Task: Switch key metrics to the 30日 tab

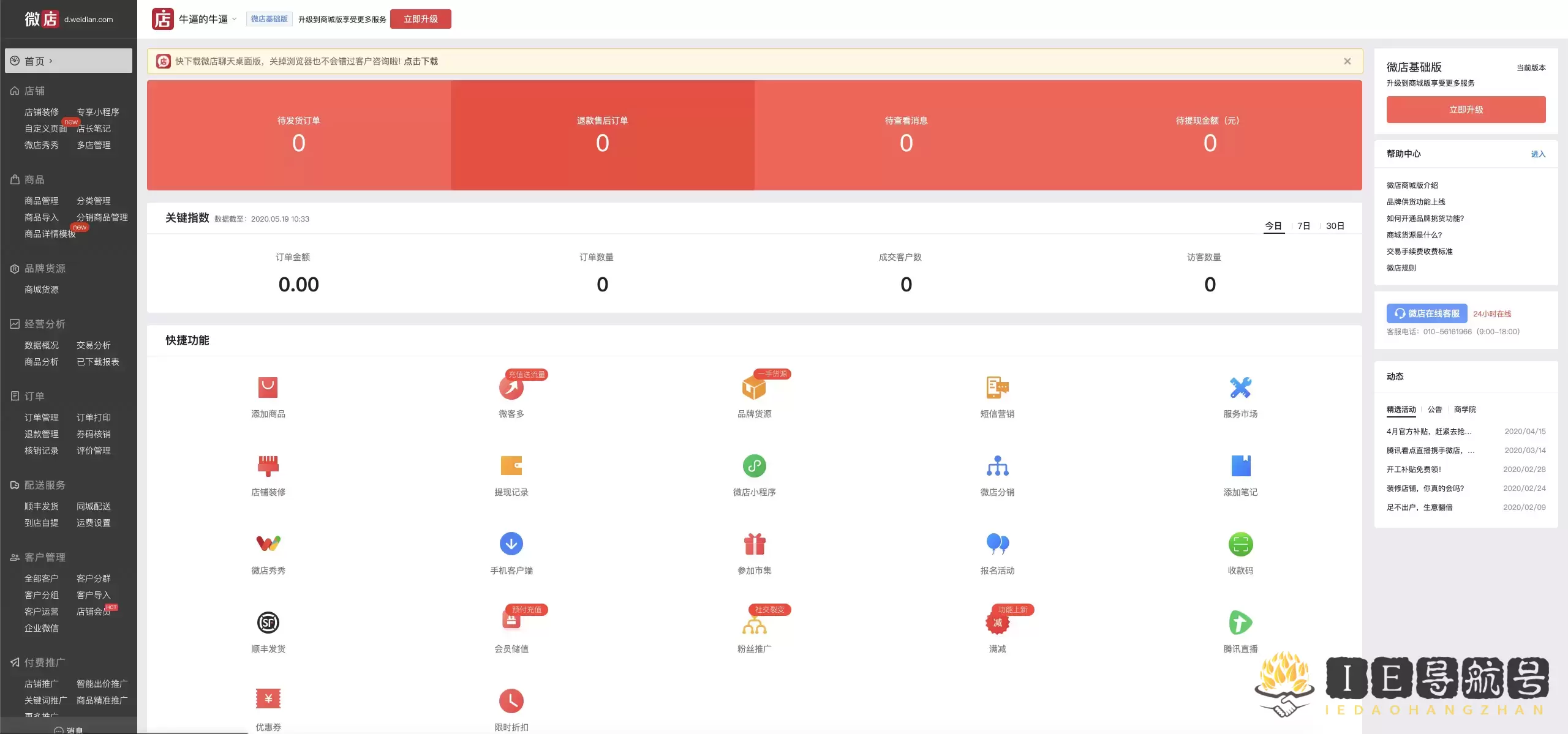Action: tap(1335, 226)
